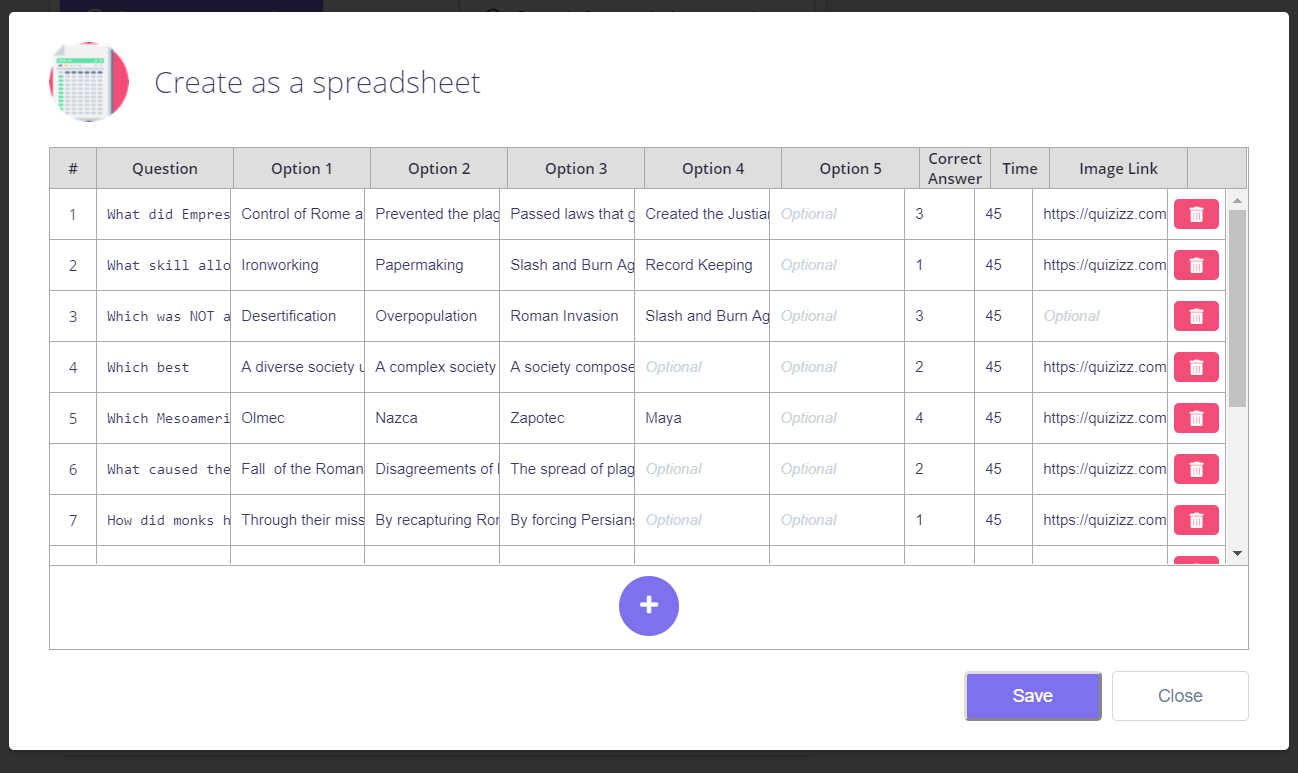Select 'Disagreements of' cell in row 6
Image resolution: width=1298 pixels, height=773 pixels.
pos(432,469)
